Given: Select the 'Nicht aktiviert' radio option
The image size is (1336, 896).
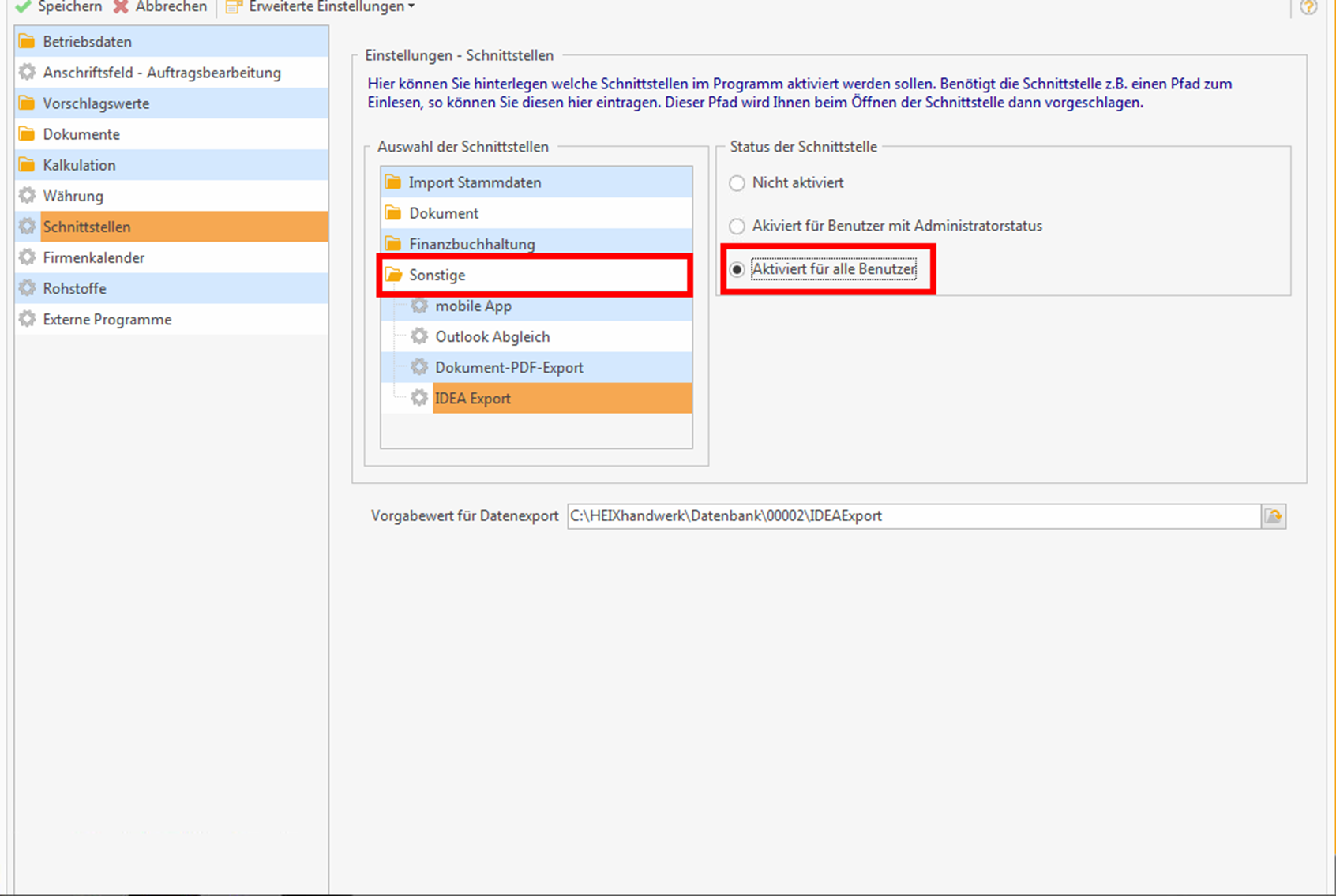Looking at the screenshot, I should tap(737, 183).
